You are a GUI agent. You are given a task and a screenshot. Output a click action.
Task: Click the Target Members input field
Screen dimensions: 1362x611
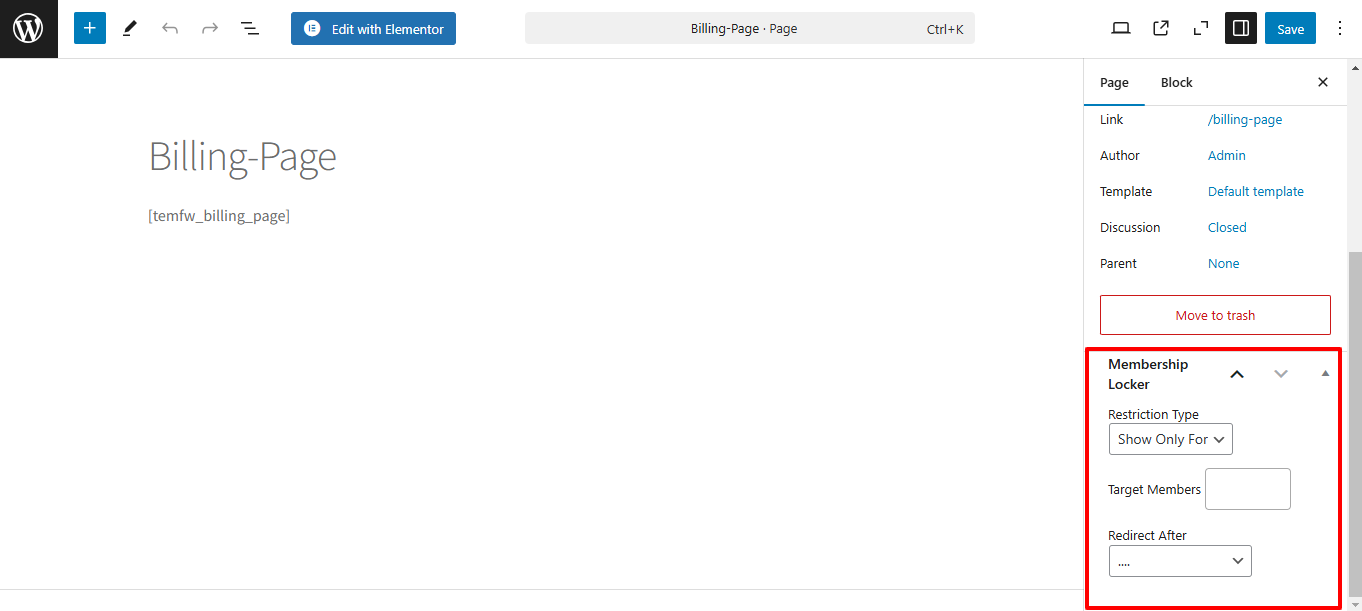pyautogui.click(x=1247, y=489)
